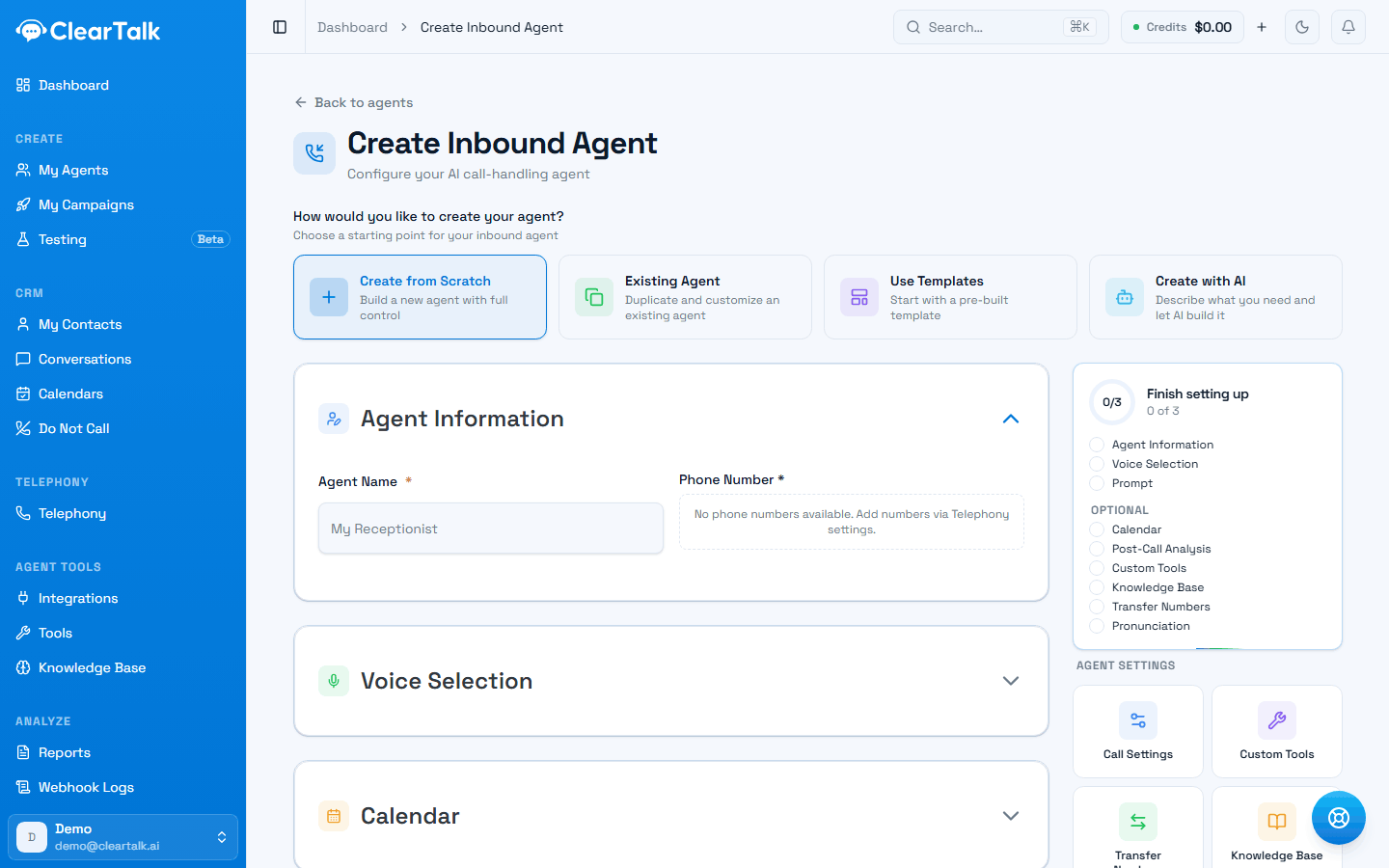This screenshot has width=1389, height=868.
Task: Expand the Calendar section chevron
Action: point(1011,816)
